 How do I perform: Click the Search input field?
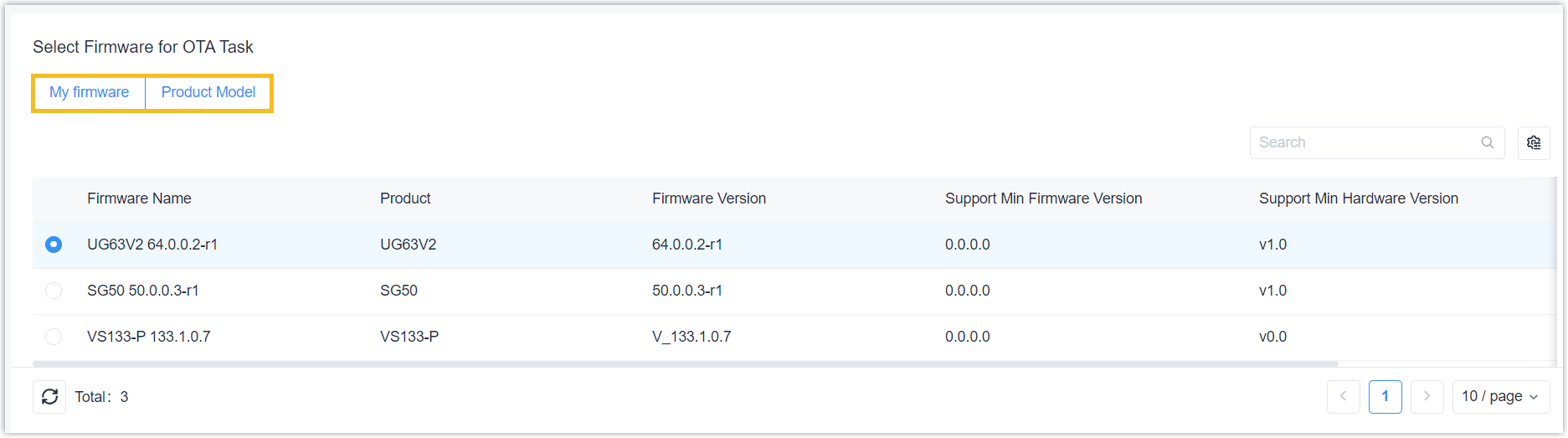pos(1365,143)
